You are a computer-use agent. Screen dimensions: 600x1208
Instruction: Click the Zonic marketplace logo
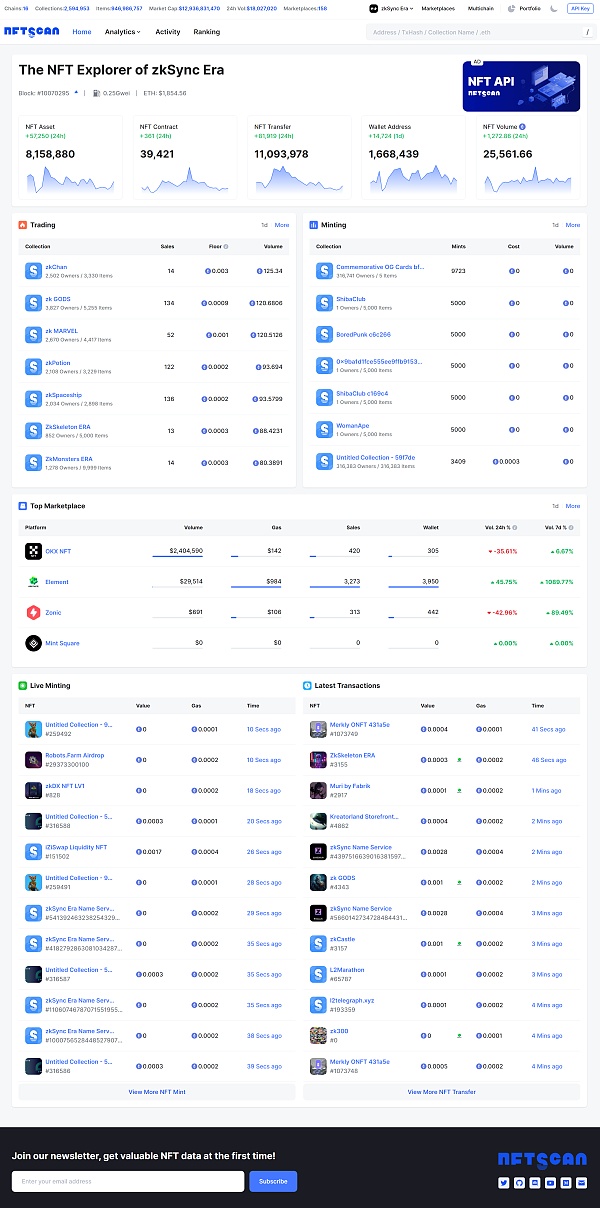32,612
